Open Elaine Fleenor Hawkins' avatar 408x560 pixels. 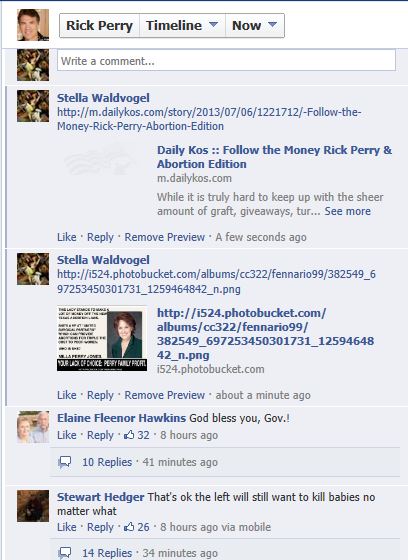(x=33, y=427)
